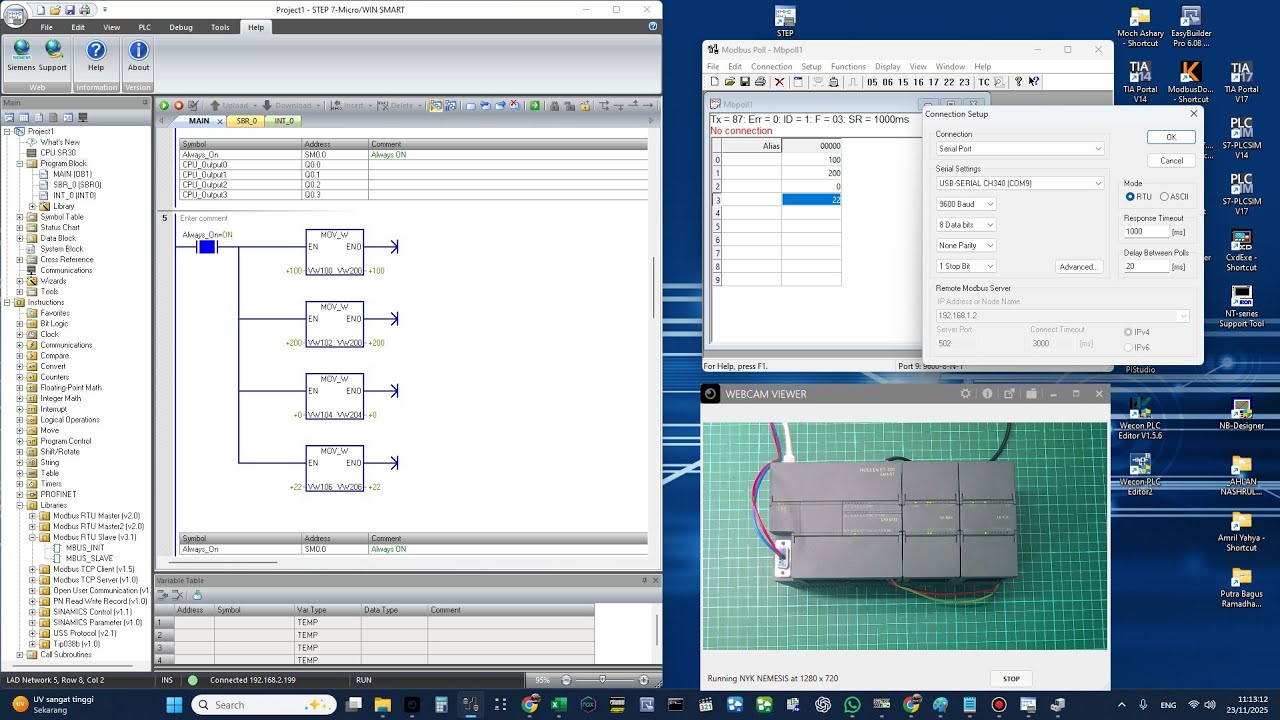The image size is (1280, 720).
Task: Open webcam viewer settings gear icon
Action: pos(965,394)
